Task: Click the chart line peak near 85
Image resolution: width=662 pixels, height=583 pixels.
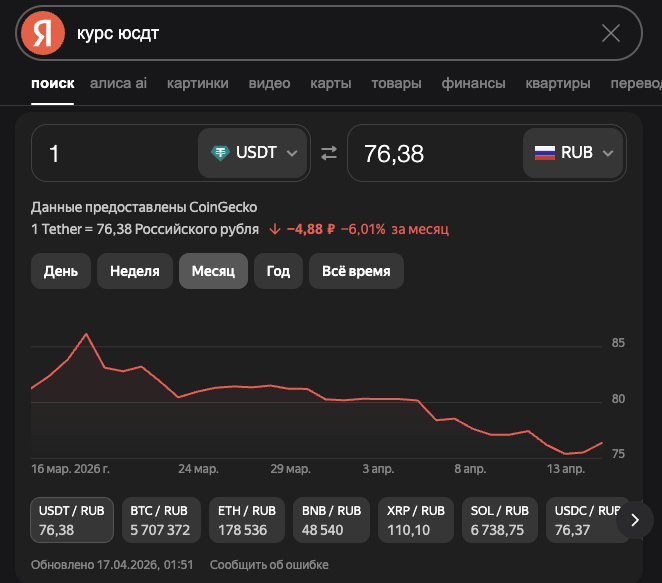Action: (87, 334)
